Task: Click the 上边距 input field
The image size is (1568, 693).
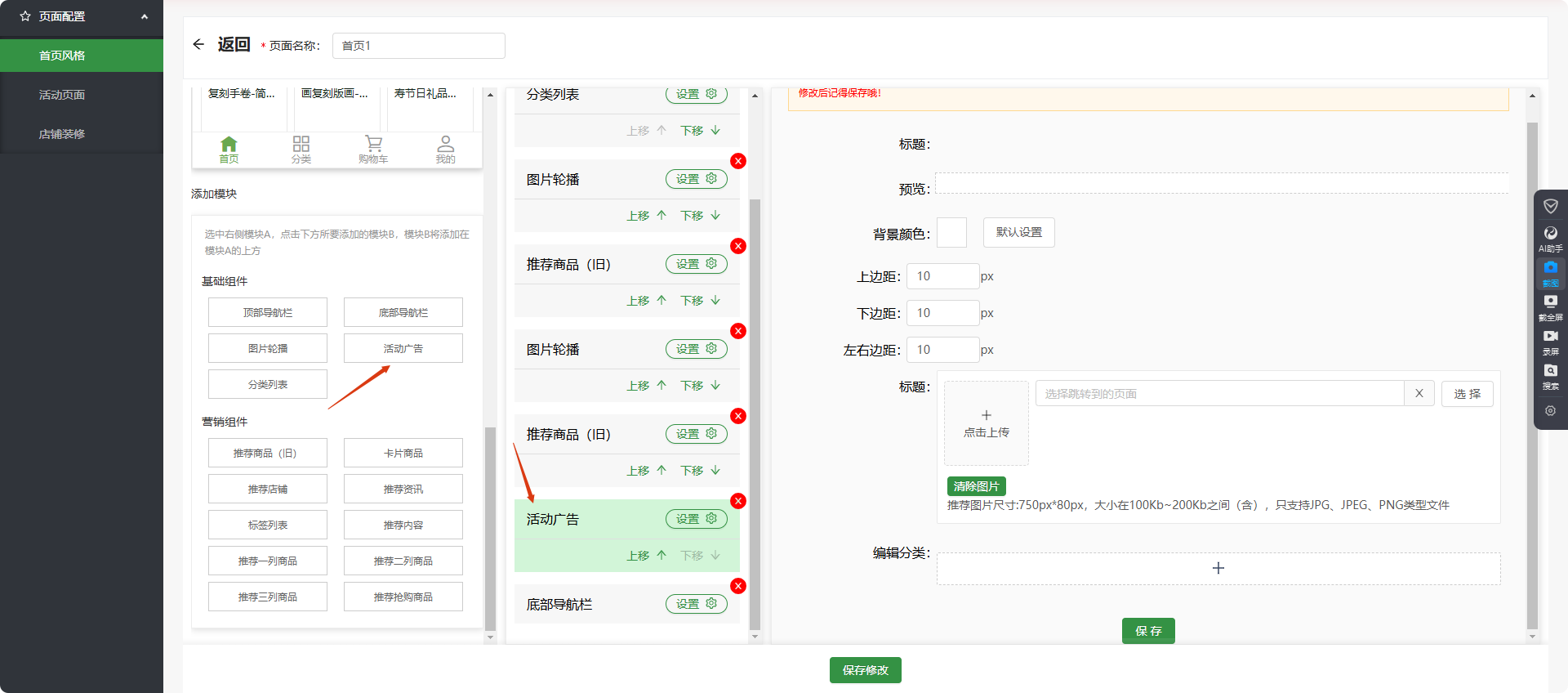Action: click(942, 276)
